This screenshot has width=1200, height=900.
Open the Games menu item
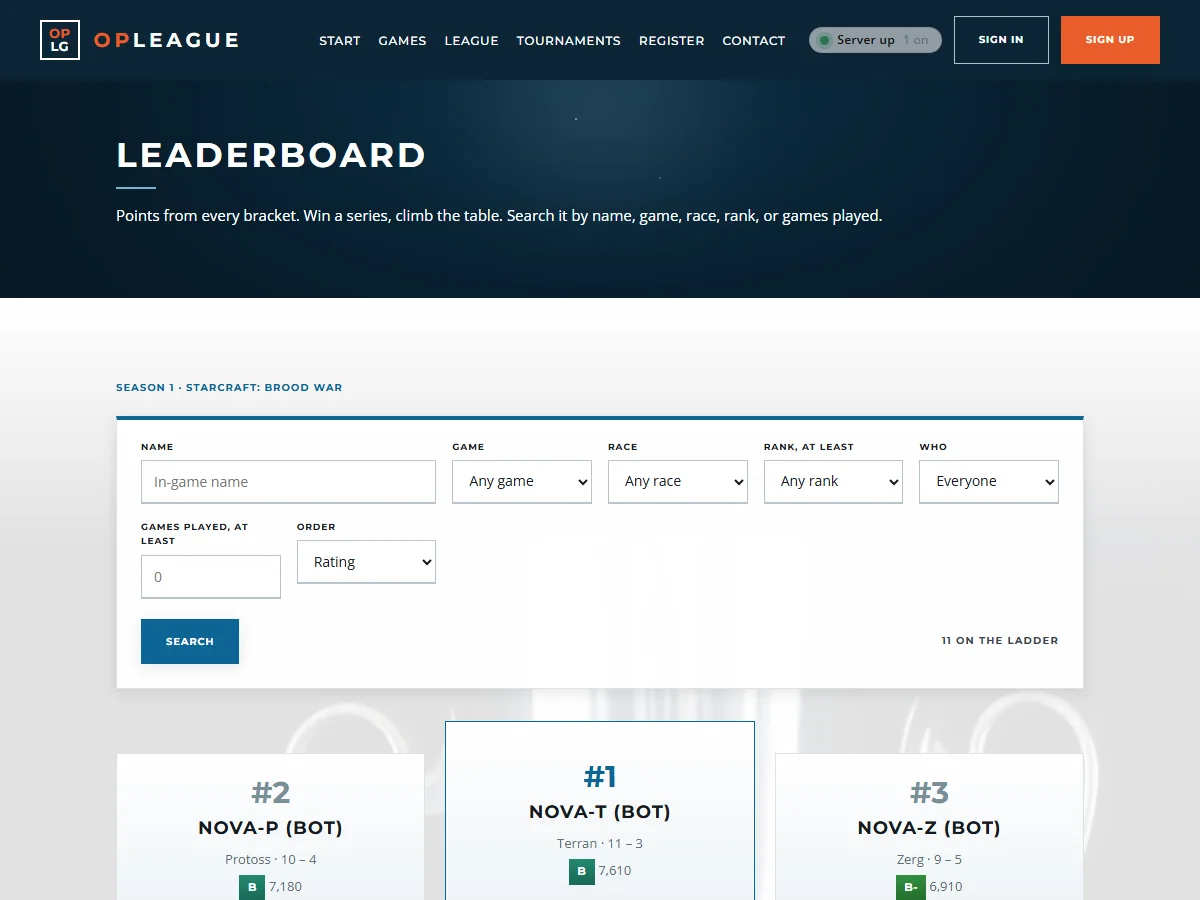pos(402,40)
